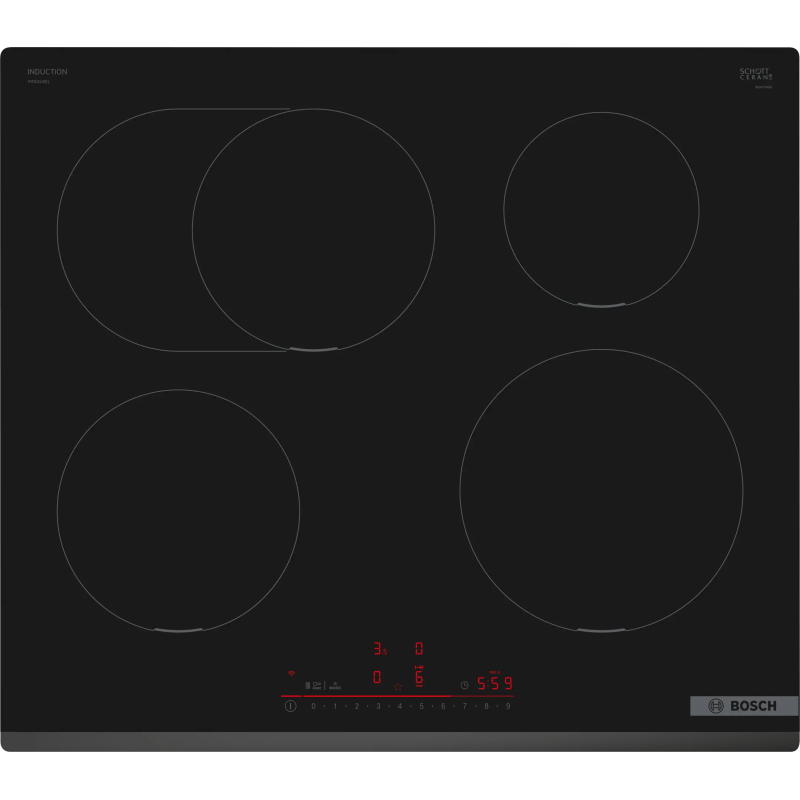This screenshot has width=800, height=800.
Task: Click the SCHOTT CERAN logo
Action: tap(756, 74)
